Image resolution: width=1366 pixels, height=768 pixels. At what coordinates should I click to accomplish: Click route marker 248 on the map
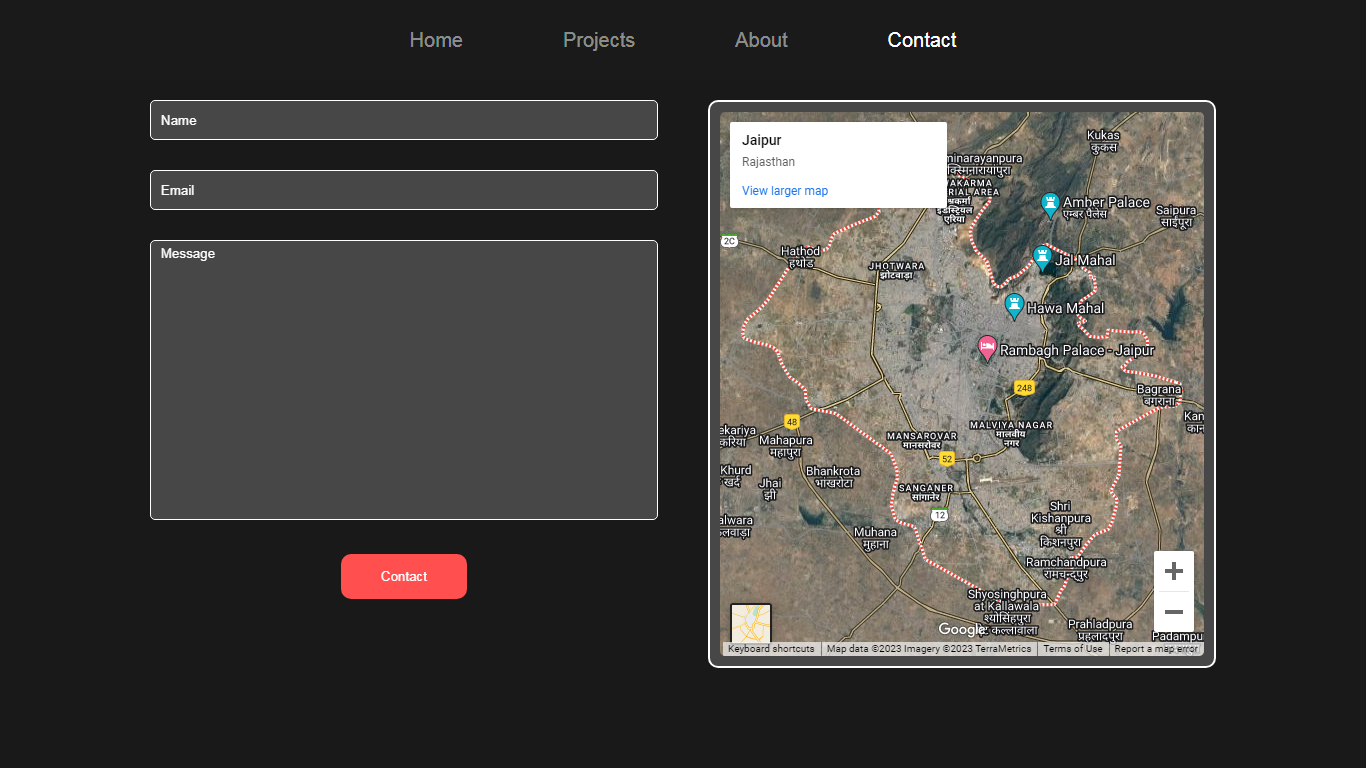(x=1023, y=387)
